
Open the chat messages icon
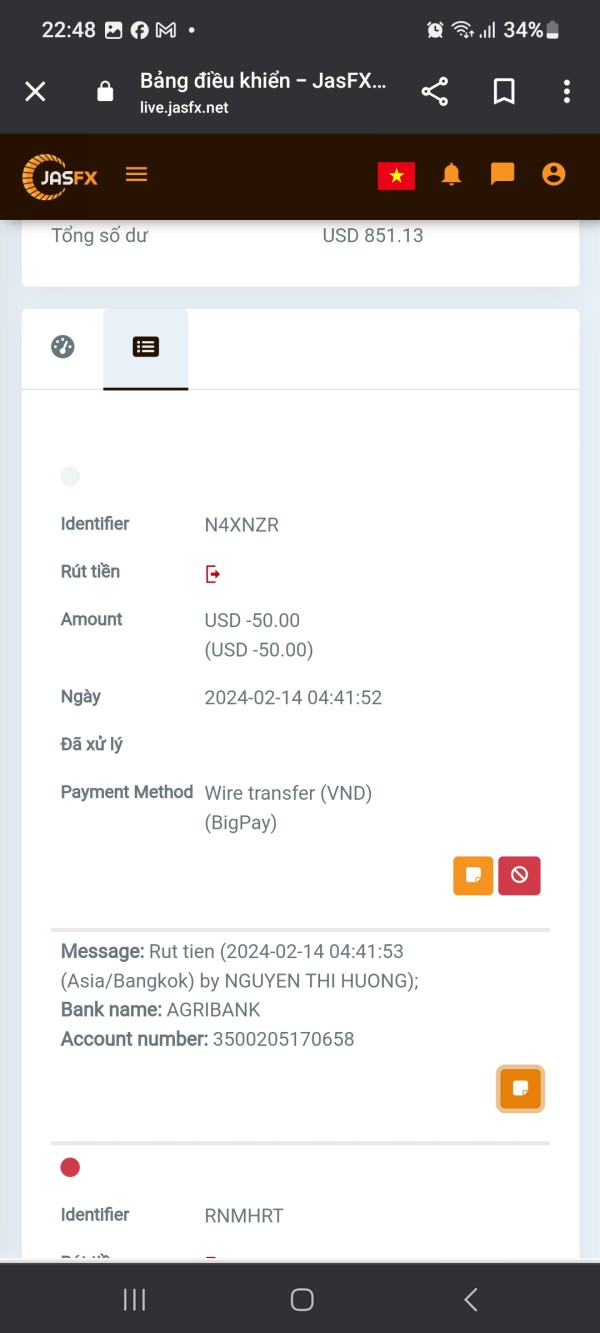[502, 175]
